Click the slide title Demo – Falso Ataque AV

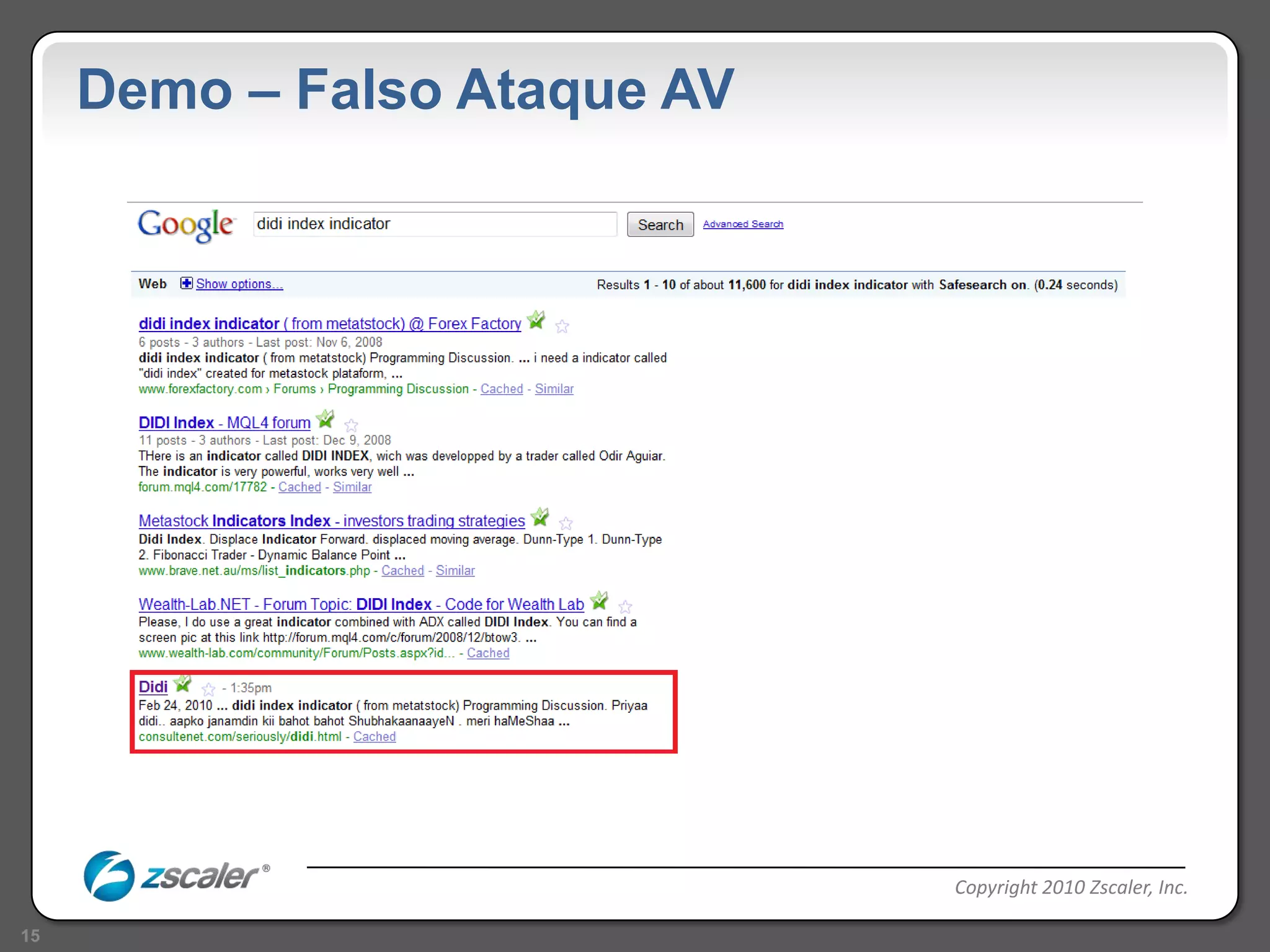point(406,90)
